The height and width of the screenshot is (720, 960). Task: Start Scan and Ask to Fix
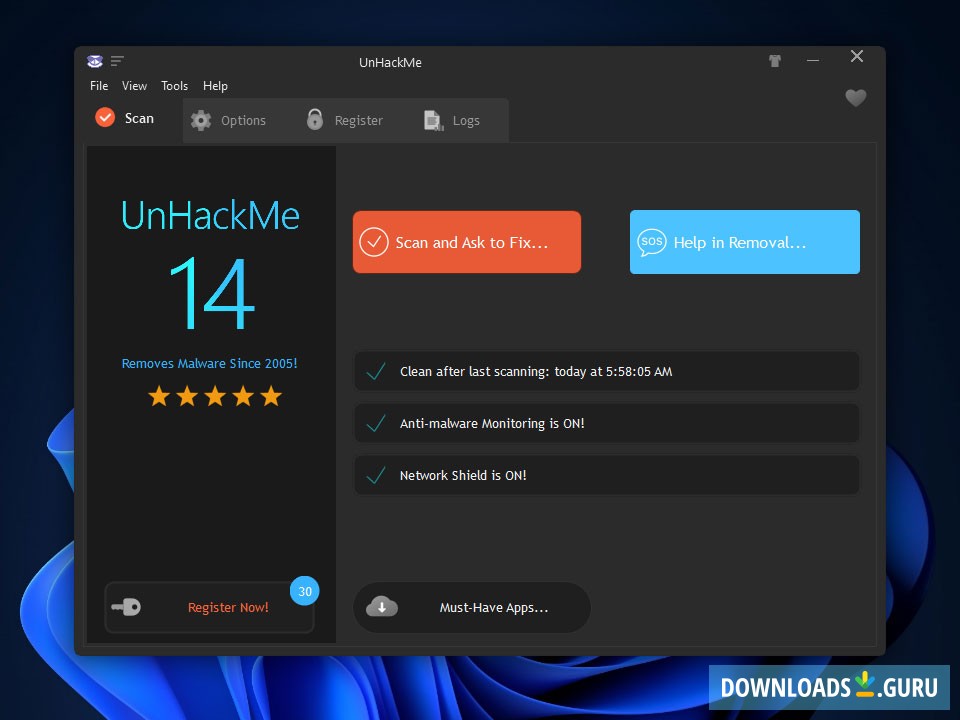tap(467, 242)
